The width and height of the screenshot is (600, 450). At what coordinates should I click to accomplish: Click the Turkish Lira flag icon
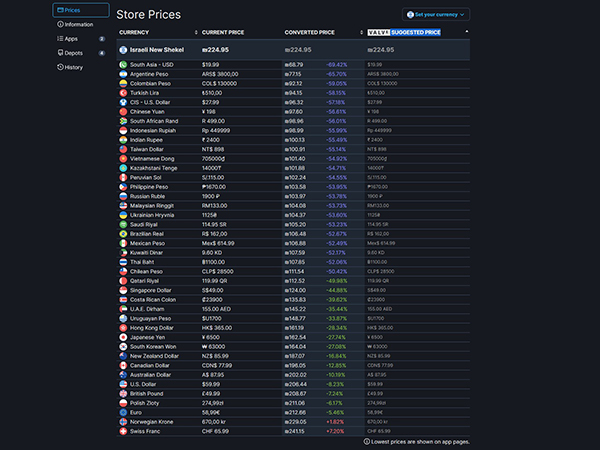point(123,93)
